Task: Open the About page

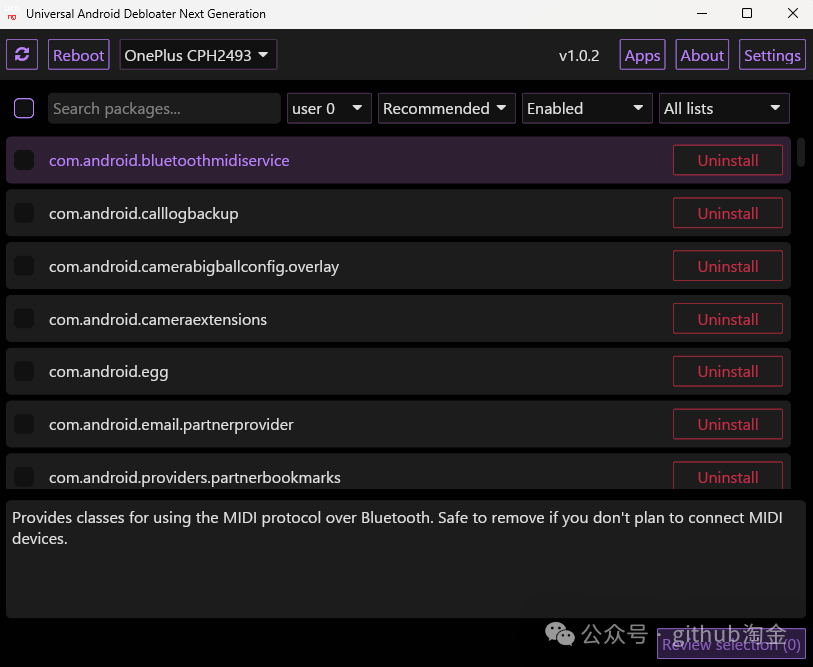Action: [702, 55]
